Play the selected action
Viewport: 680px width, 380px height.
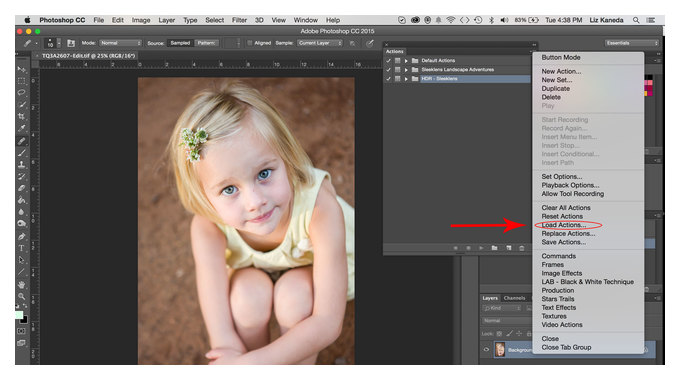pos(481,248)
